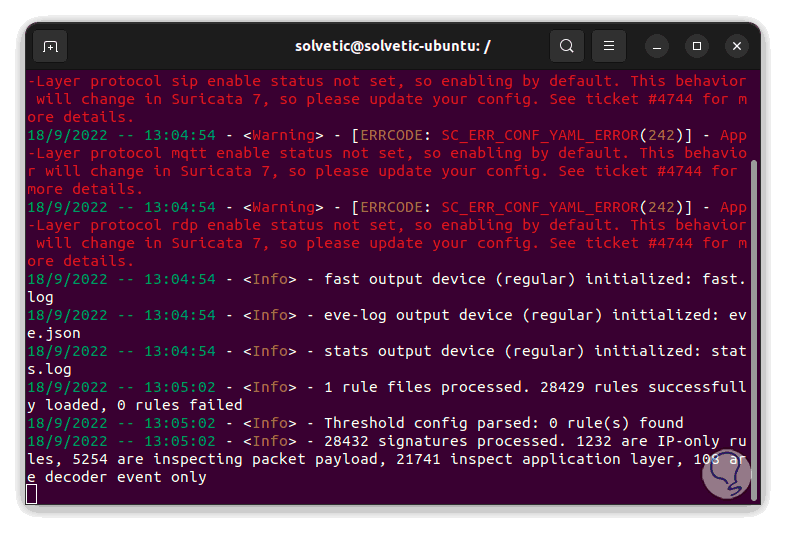This screenshot has width=786, height=533.
Task: Open the hamburger menu
Action: [607, 46]
